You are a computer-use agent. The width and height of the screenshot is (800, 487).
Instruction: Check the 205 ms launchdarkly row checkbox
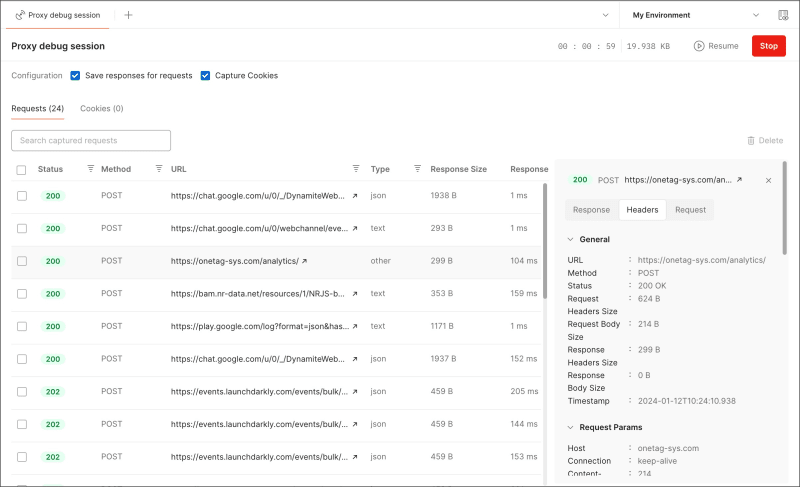(x=22, y=392)
